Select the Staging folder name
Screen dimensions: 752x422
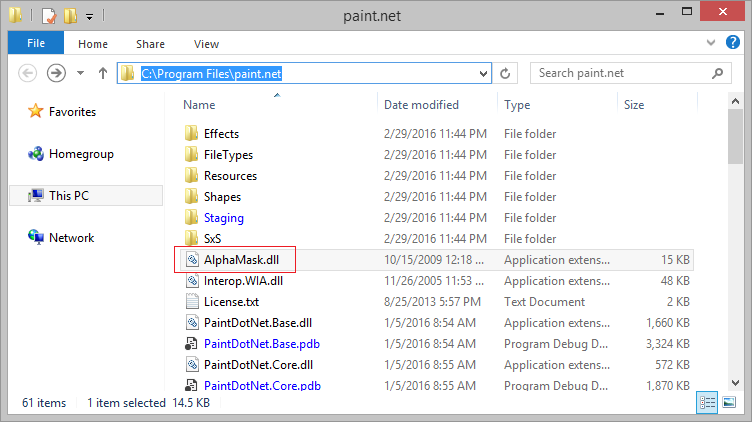224,218
